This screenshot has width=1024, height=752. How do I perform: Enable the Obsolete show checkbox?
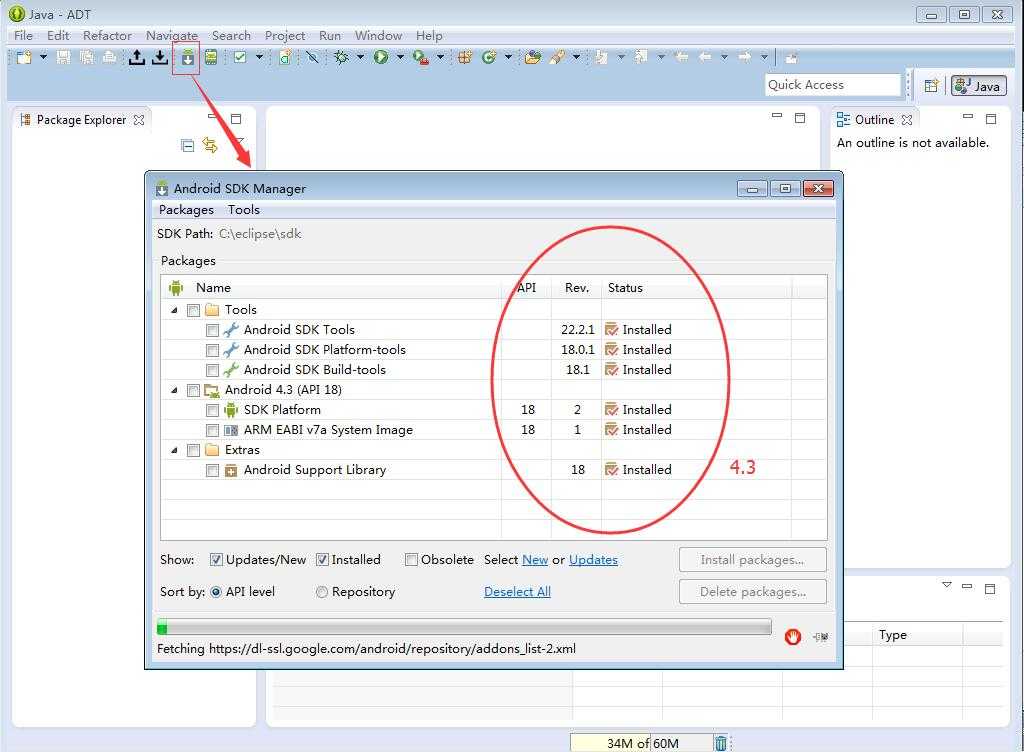pyautogui.click(x=411, y=559)
